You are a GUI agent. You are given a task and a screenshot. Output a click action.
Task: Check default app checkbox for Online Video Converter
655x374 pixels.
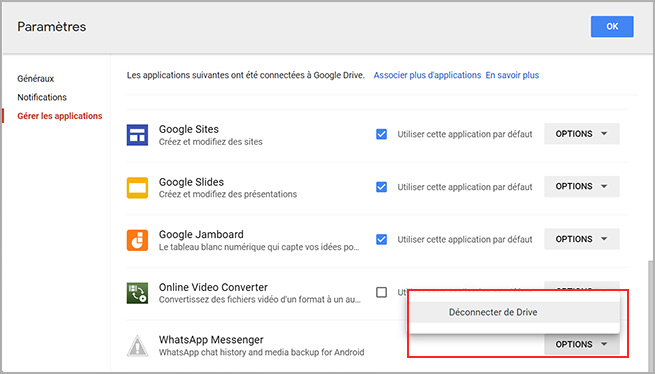[381, 292]
